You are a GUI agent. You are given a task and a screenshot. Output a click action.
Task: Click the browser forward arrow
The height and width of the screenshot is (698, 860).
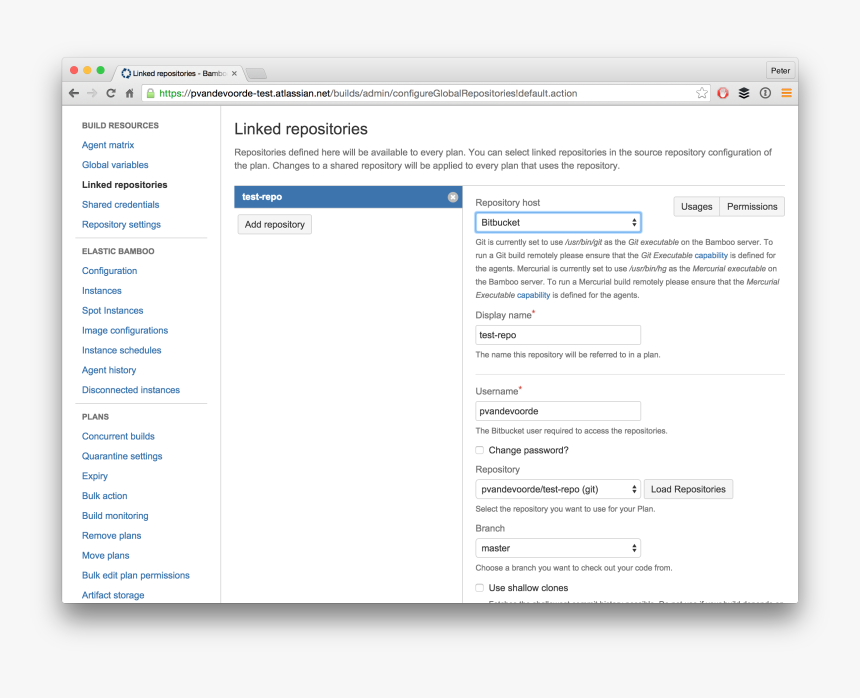pyautogui.click(x=92, y=93)
